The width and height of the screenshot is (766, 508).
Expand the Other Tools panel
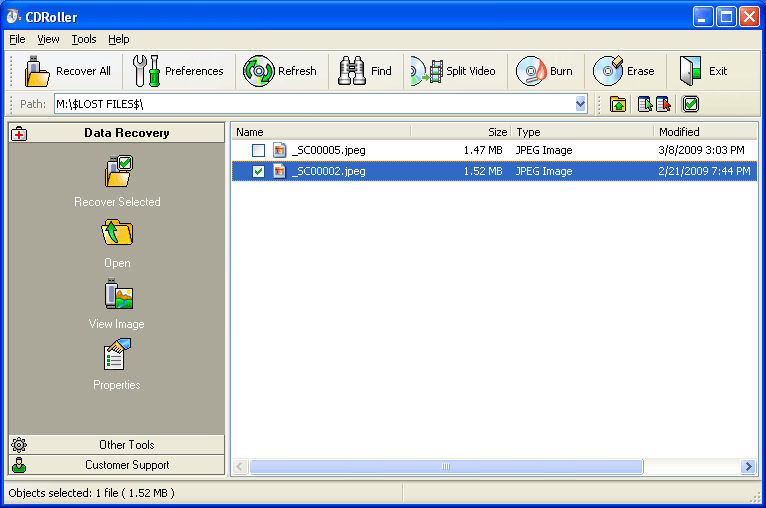pos(117,445)
